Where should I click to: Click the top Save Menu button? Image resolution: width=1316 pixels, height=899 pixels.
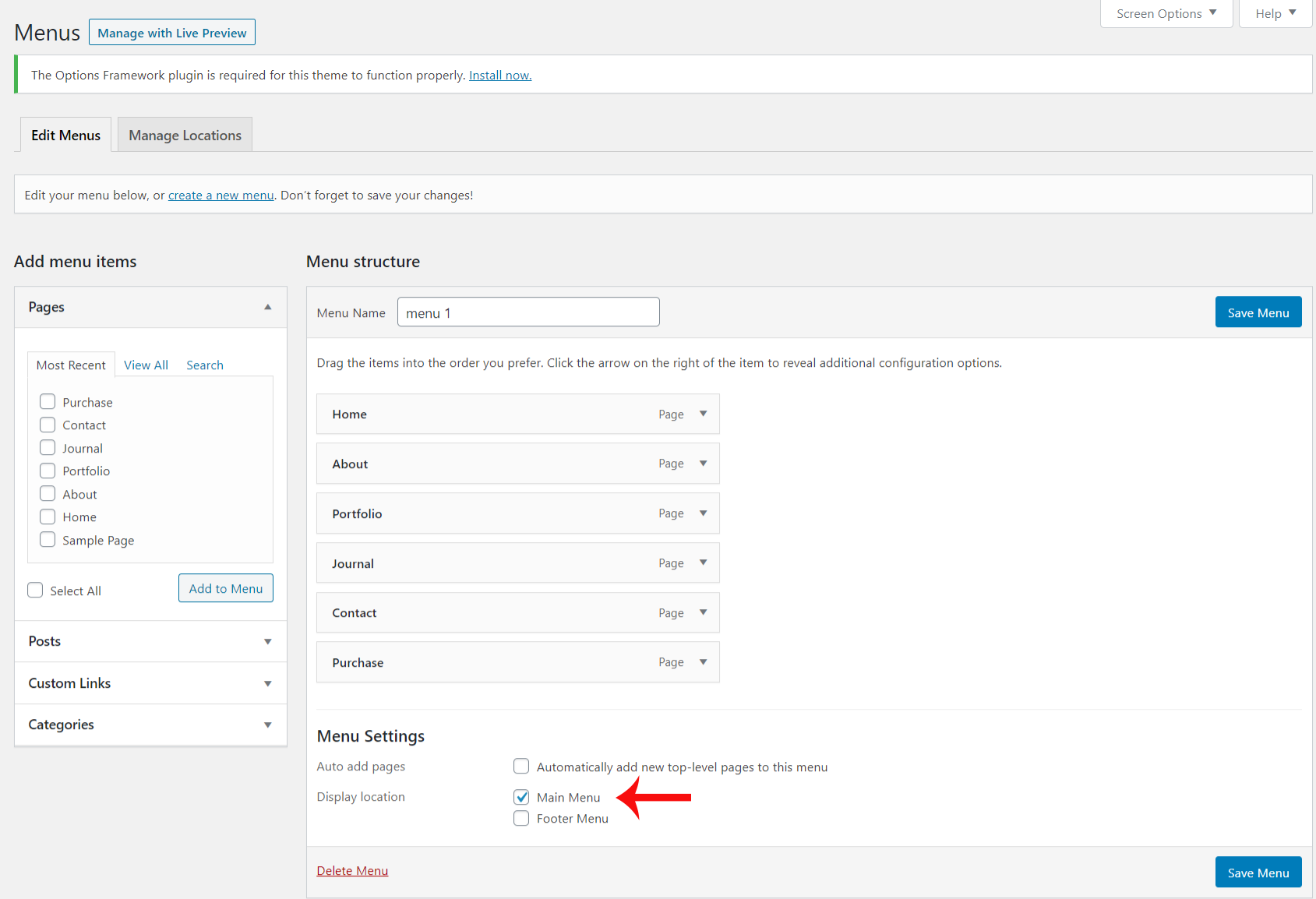1258,312
